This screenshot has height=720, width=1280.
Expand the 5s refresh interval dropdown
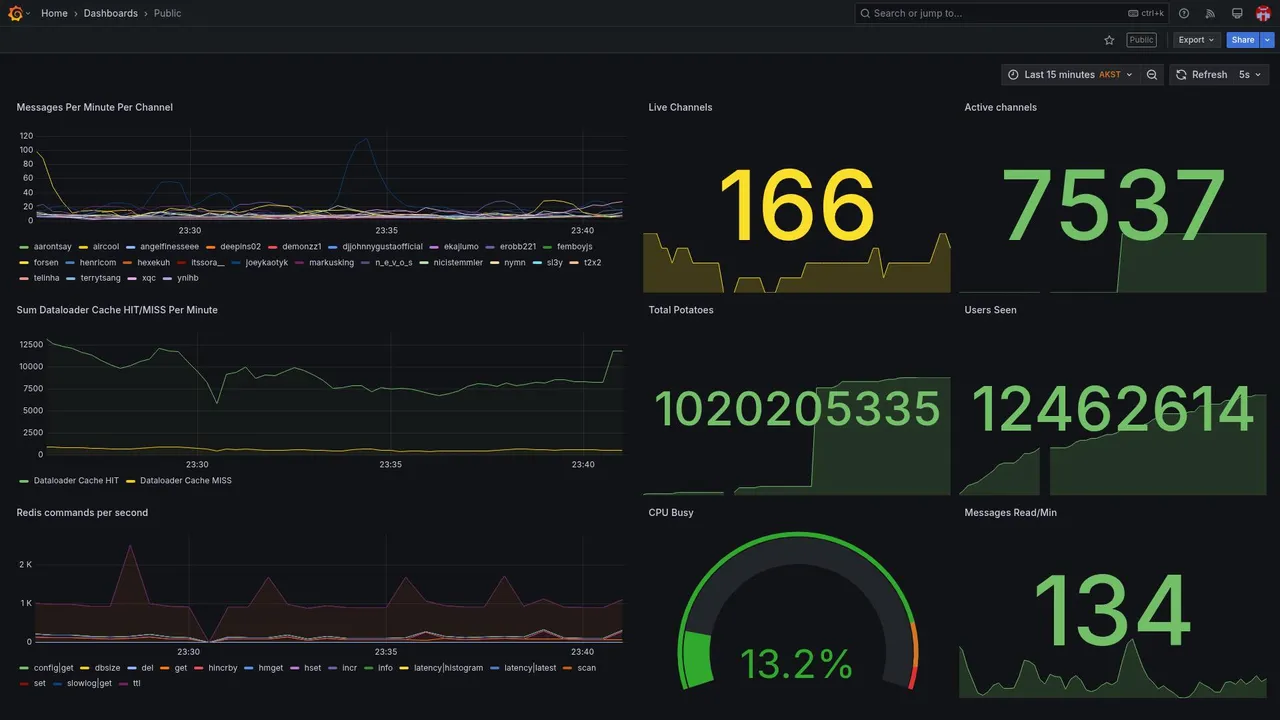[x=1250, y=75]
